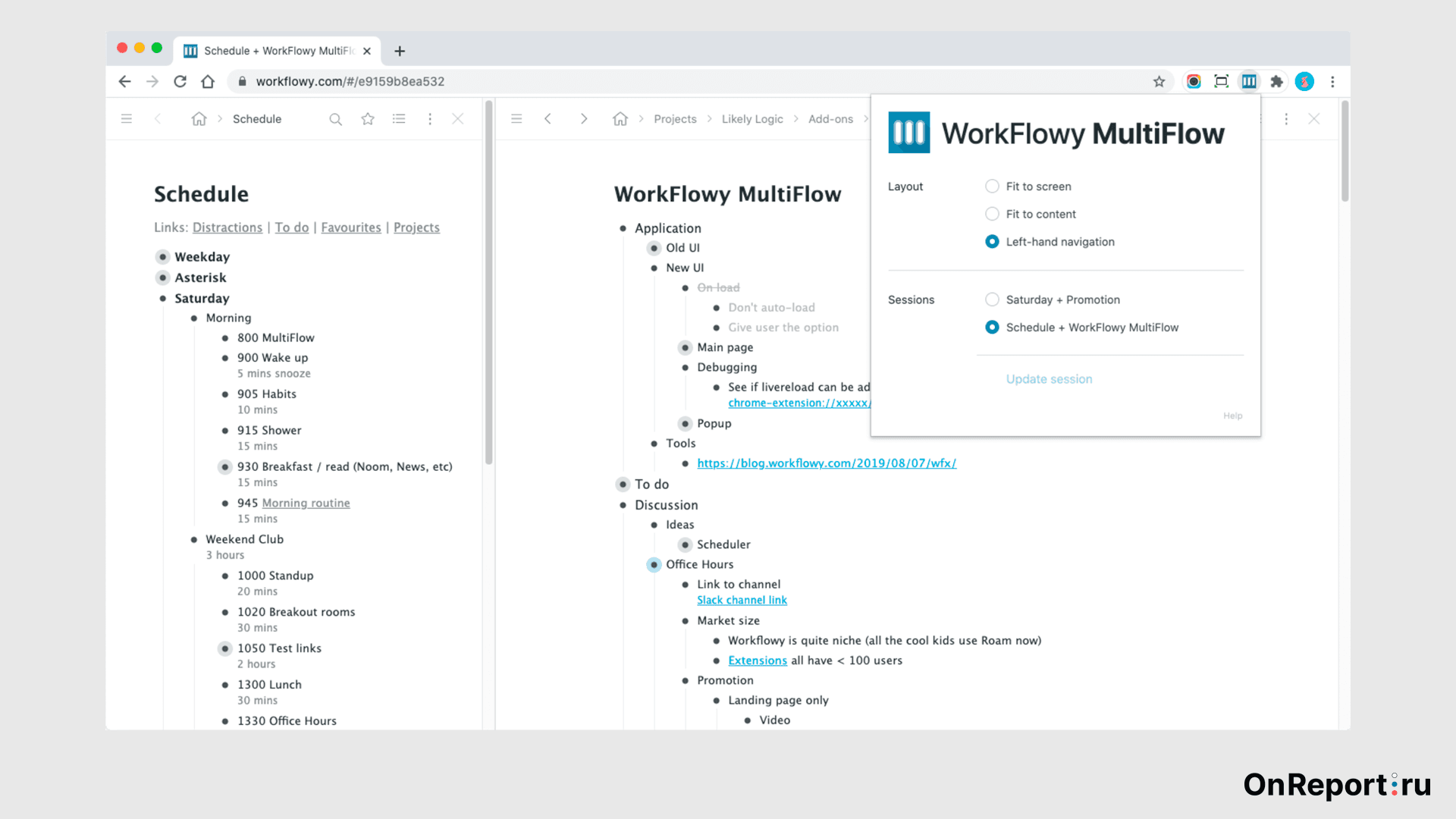Click the browser forward arrow
This screenshot has width=1456, height=819.
tap(152, 82)
